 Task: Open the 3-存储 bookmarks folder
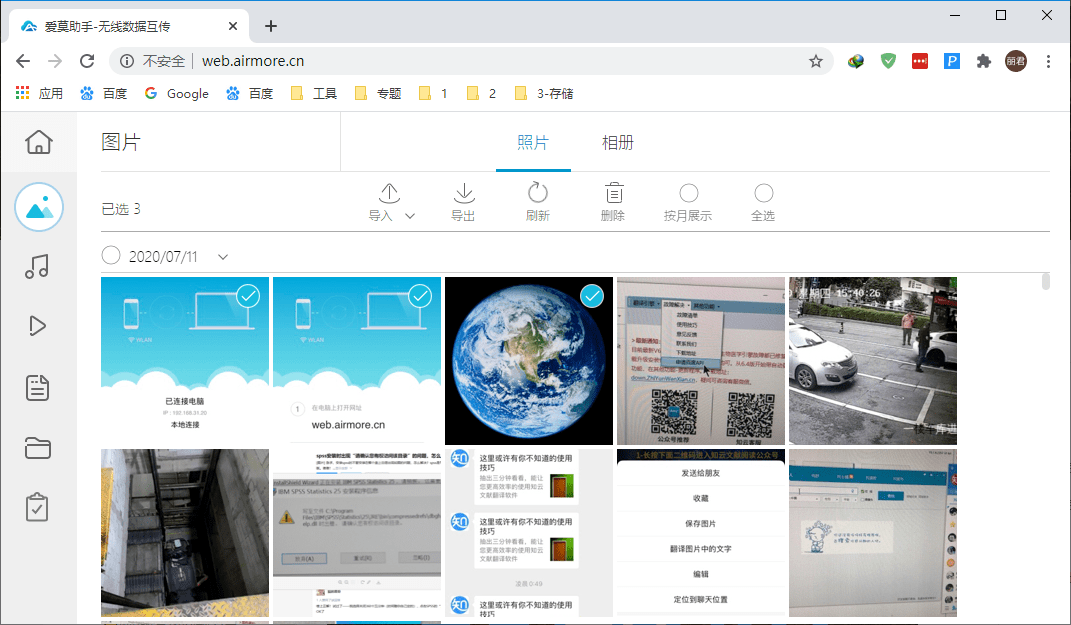click(x=544, y=93)
